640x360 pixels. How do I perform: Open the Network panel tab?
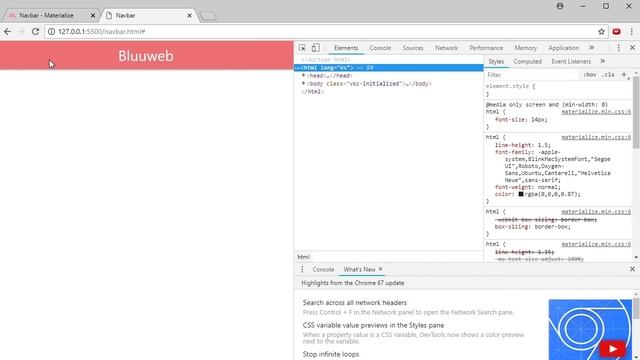coord(446,48)
